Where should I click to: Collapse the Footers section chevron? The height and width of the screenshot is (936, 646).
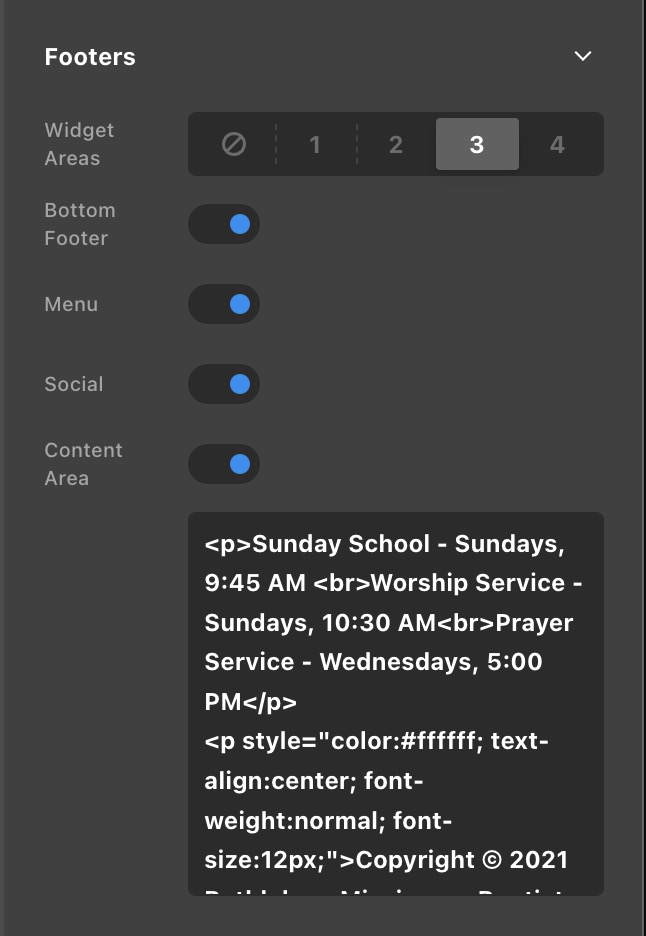583,57
